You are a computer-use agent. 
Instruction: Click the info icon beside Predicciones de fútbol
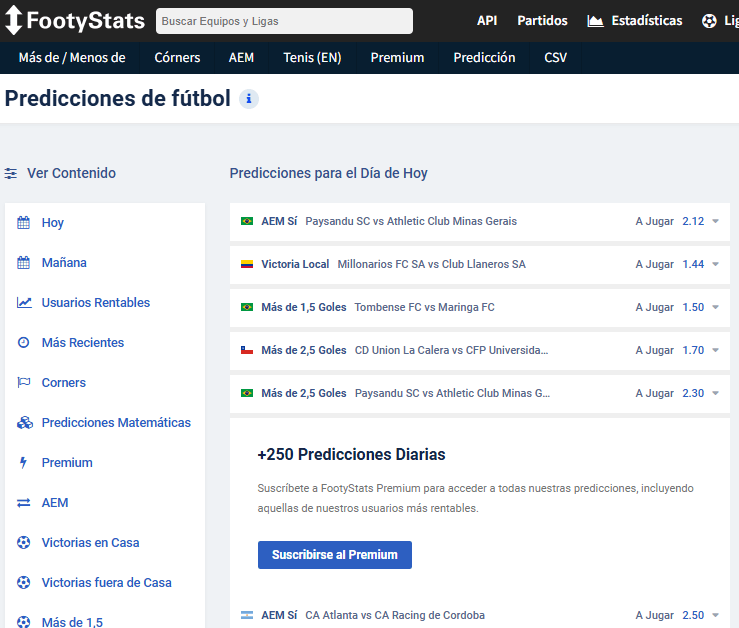tap(249, 99)
